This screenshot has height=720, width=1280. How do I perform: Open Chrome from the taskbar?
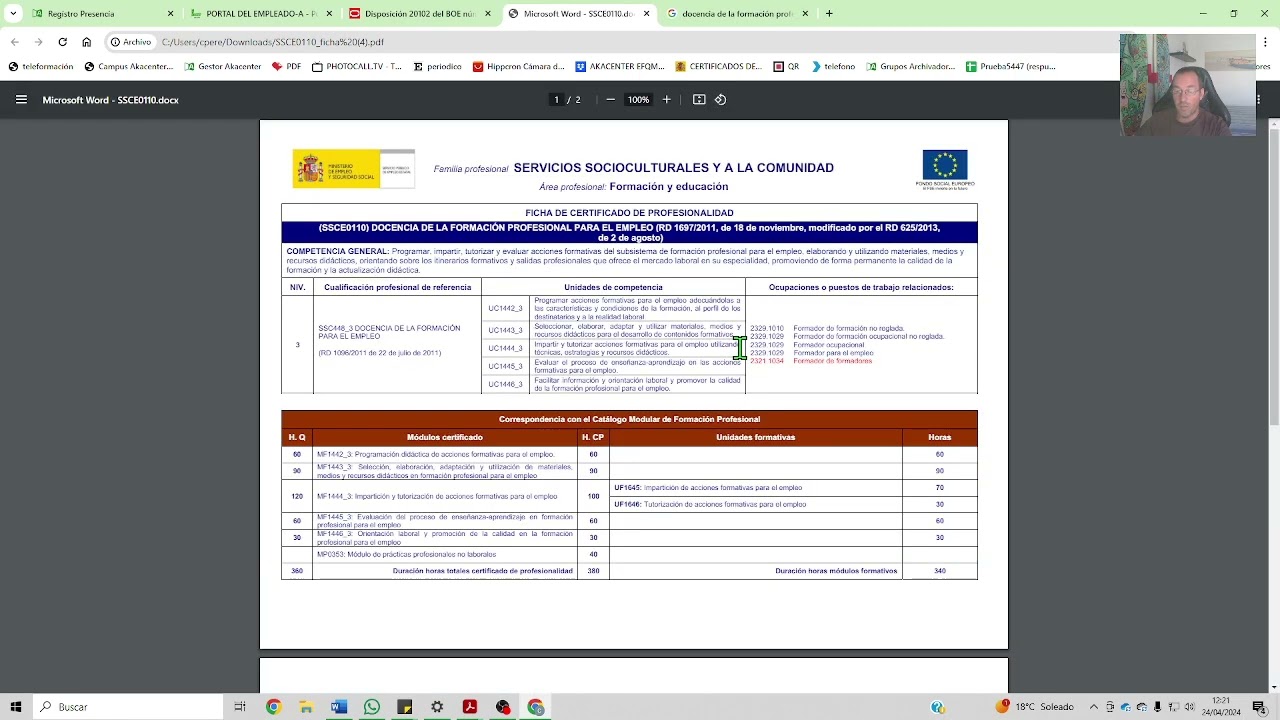[x=273, y=707]
